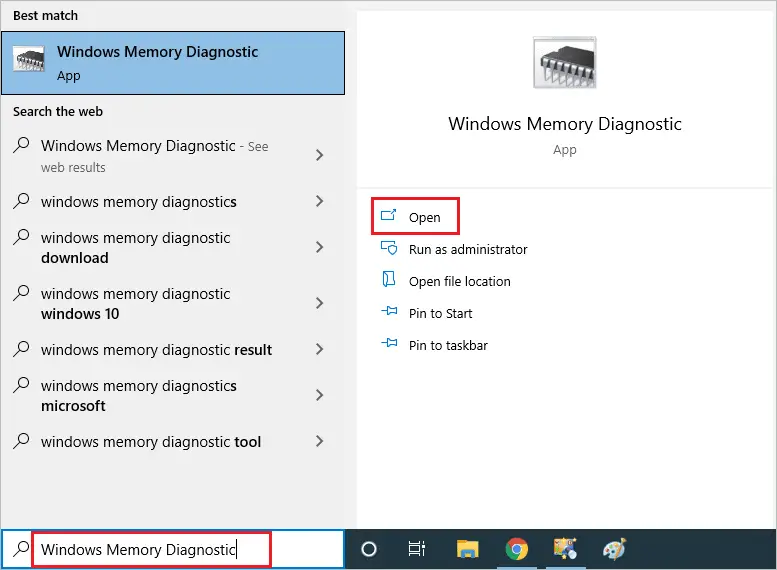The image size is (777, 570).
Task: Click the Run as administrator shield icon
Action: tap(389, 247)
